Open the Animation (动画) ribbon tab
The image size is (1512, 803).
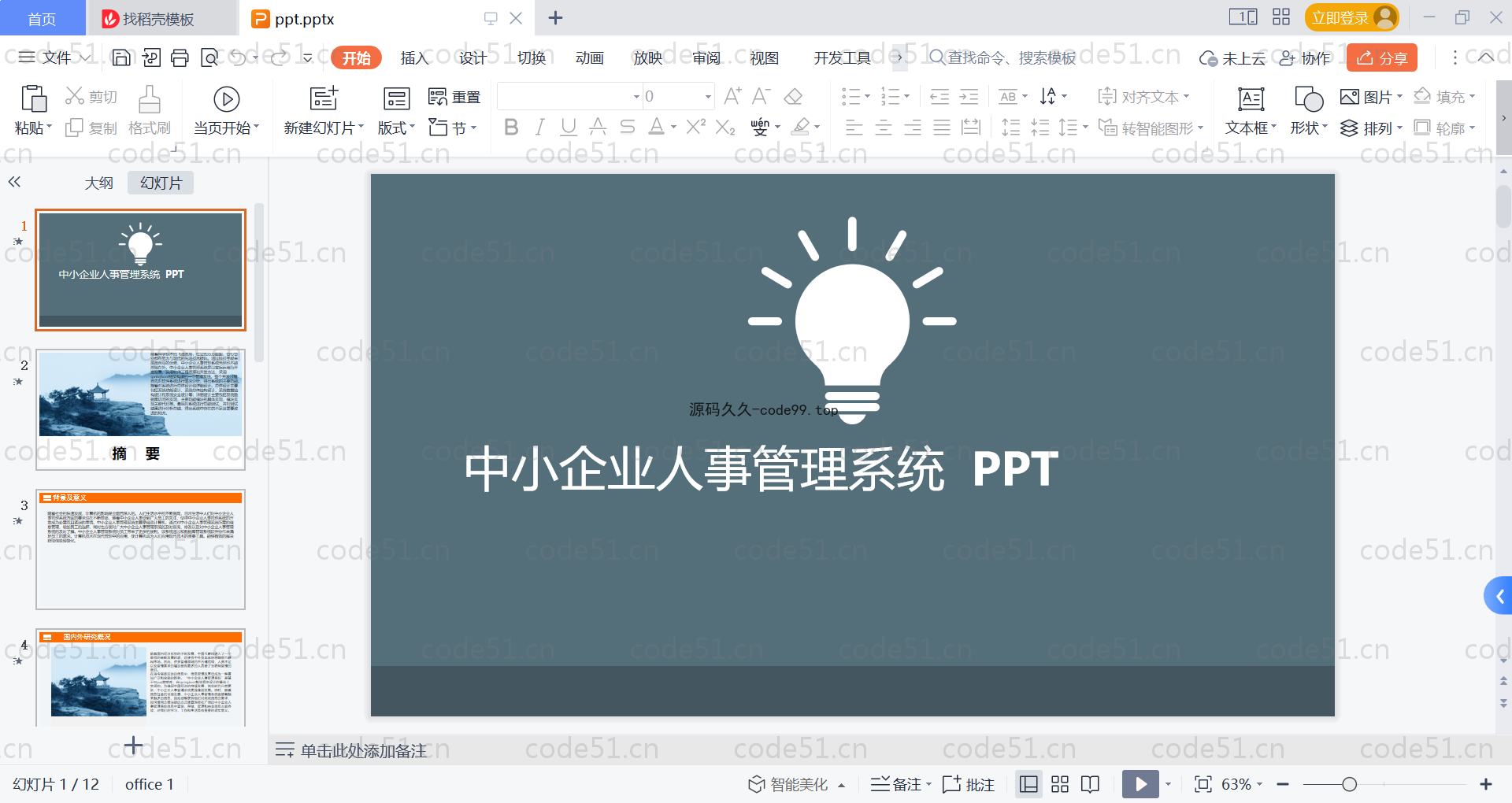590,57
